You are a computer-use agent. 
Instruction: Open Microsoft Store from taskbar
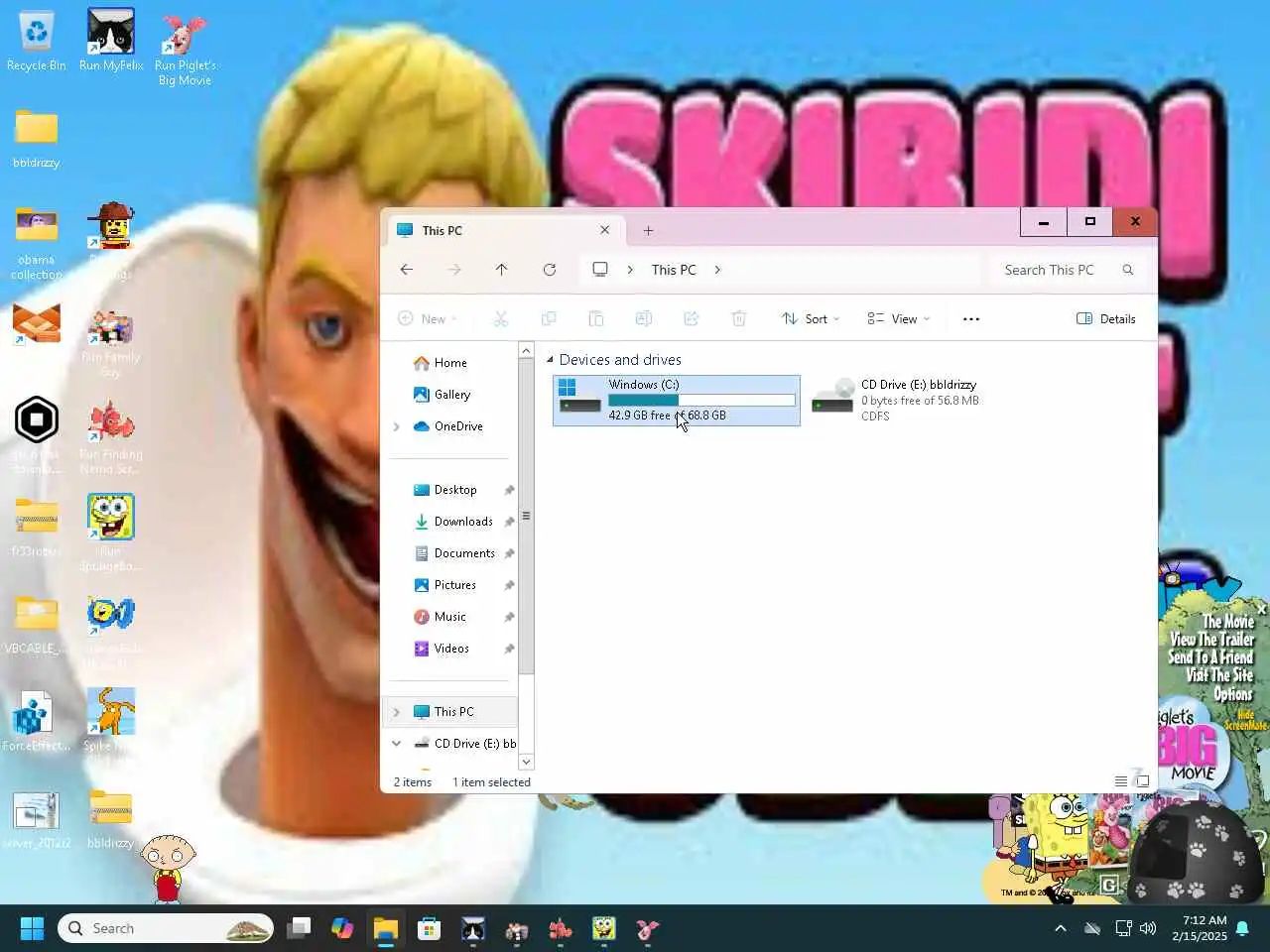pos(429,928)
